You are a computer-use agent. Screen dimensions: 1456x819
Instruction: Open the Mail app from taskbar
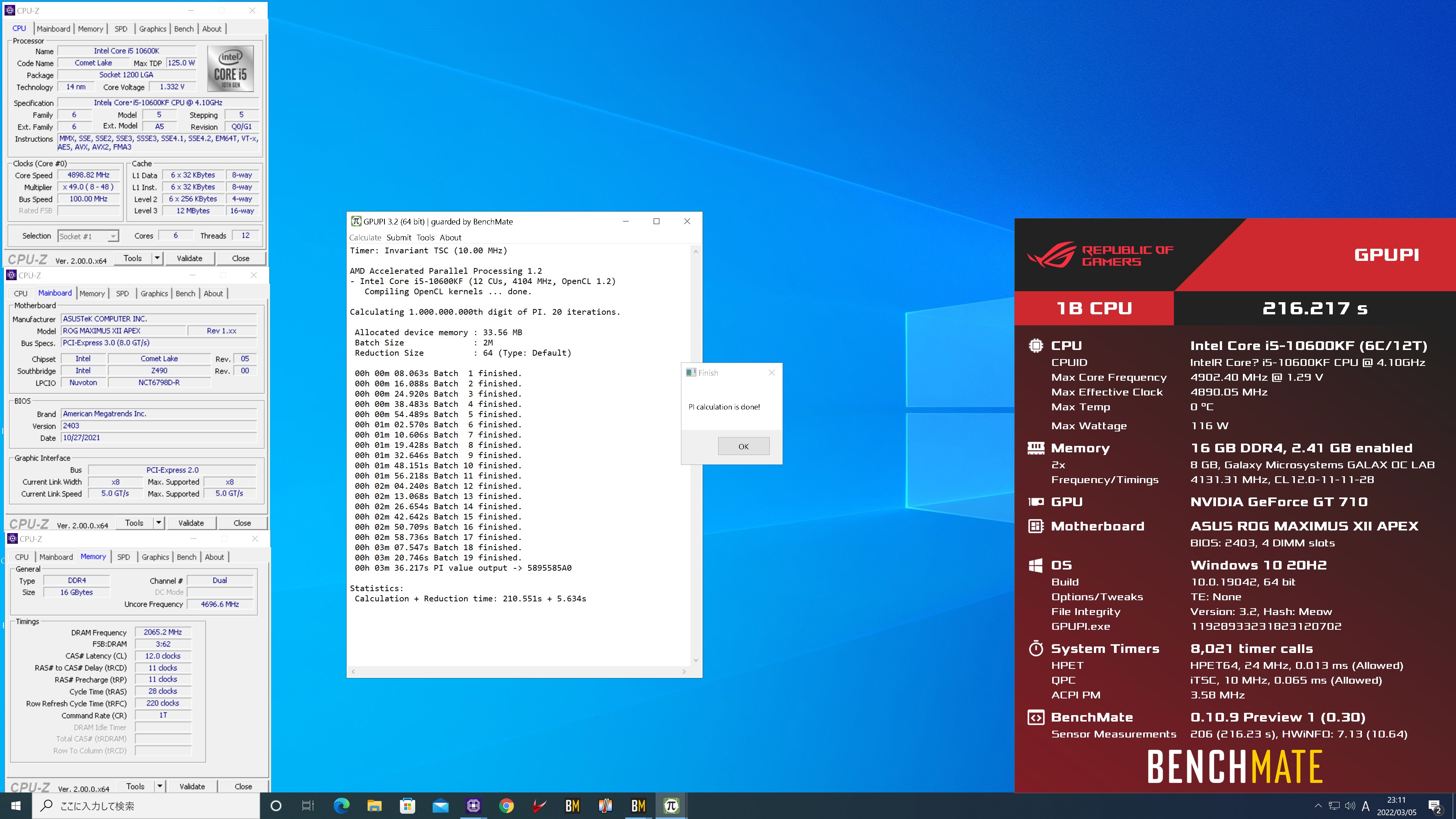pyautogui.click(x=440, y=805)
